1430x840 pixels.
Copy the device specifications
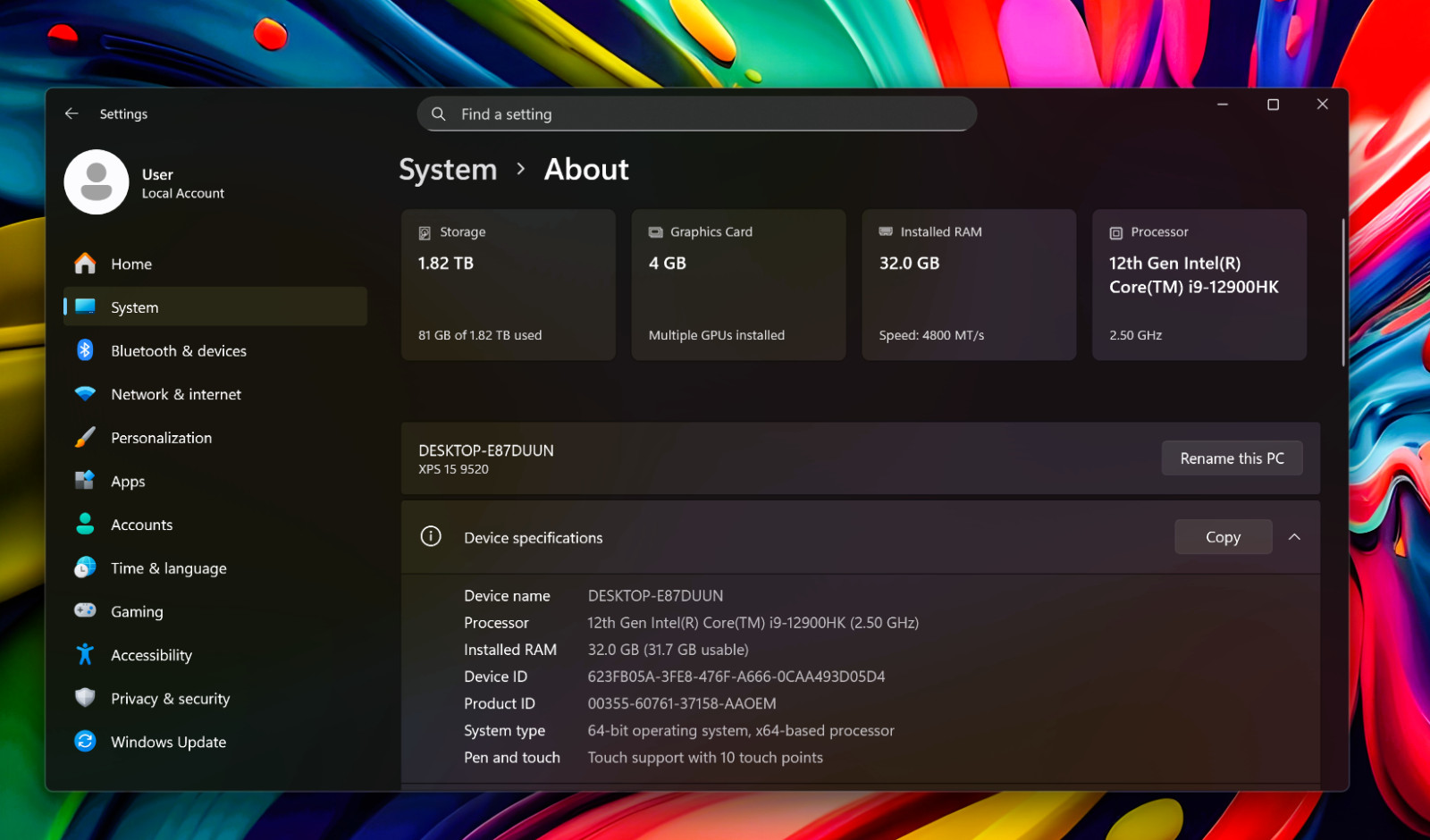(x=1223, y=537)
